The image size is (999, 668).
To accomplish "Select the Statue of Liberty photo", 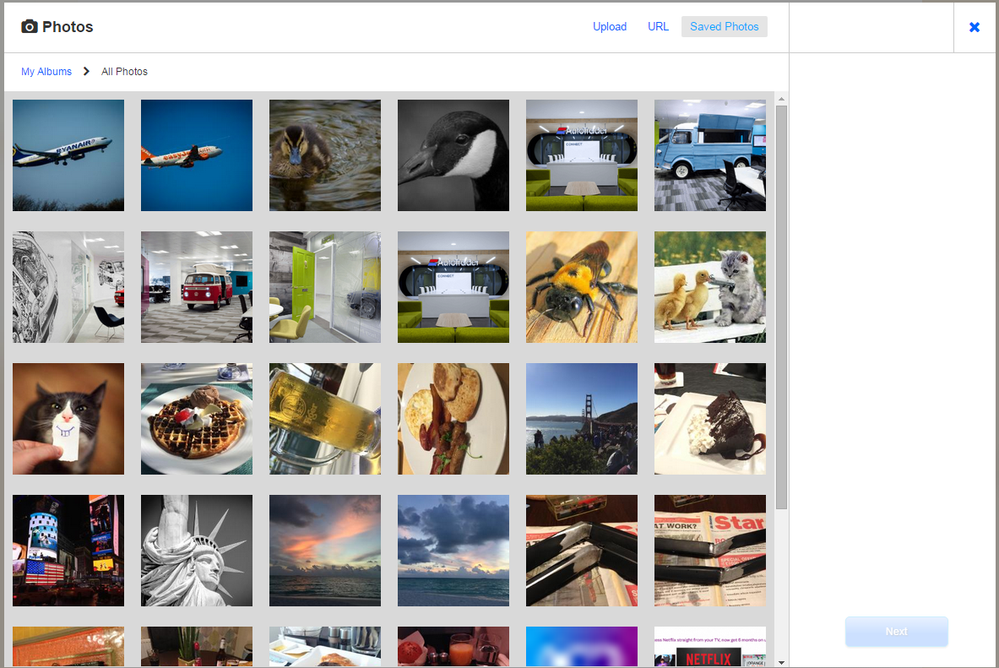I will pos(196,551).
